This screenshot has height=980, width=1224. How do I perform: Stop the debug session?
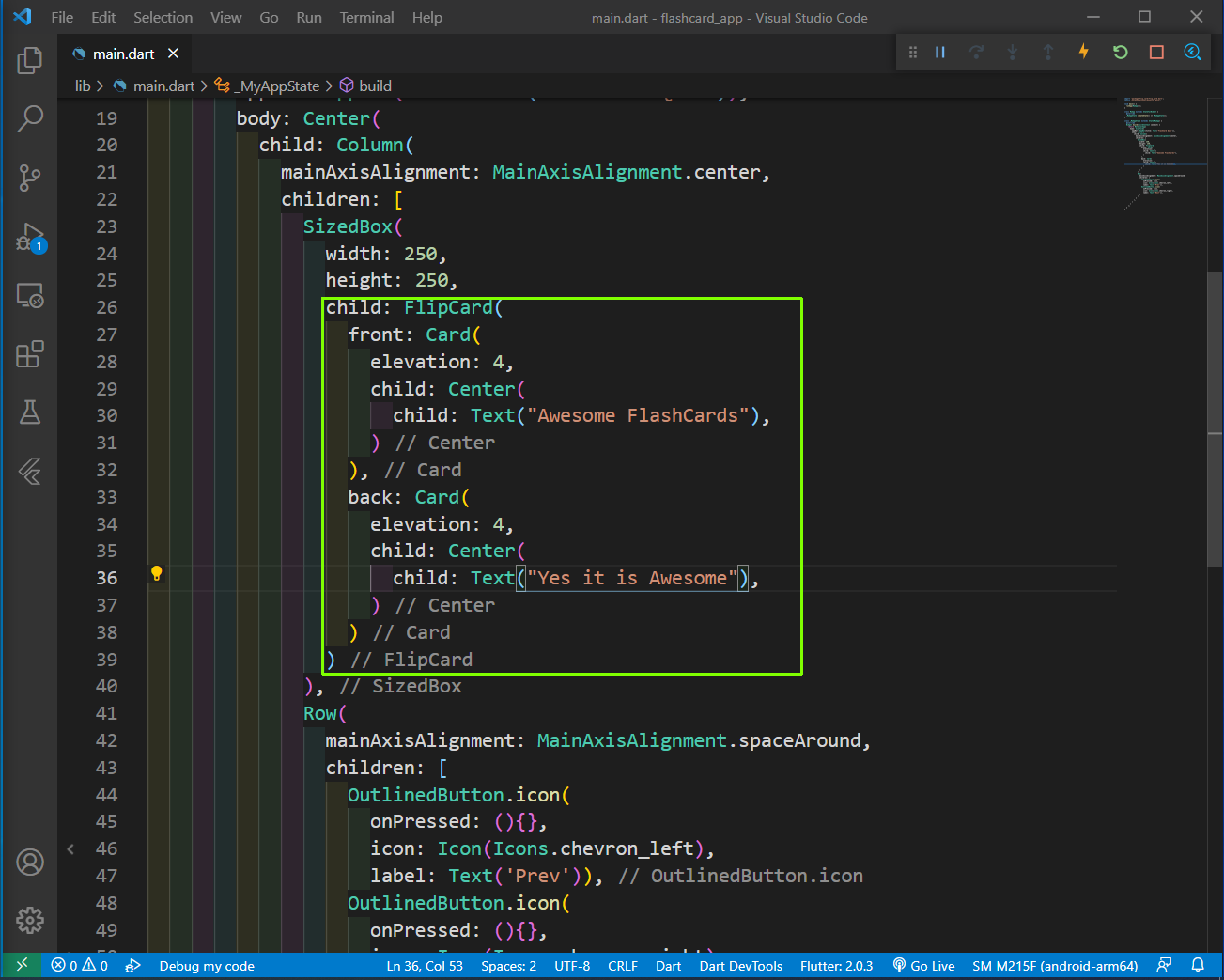coord(1156,52)
